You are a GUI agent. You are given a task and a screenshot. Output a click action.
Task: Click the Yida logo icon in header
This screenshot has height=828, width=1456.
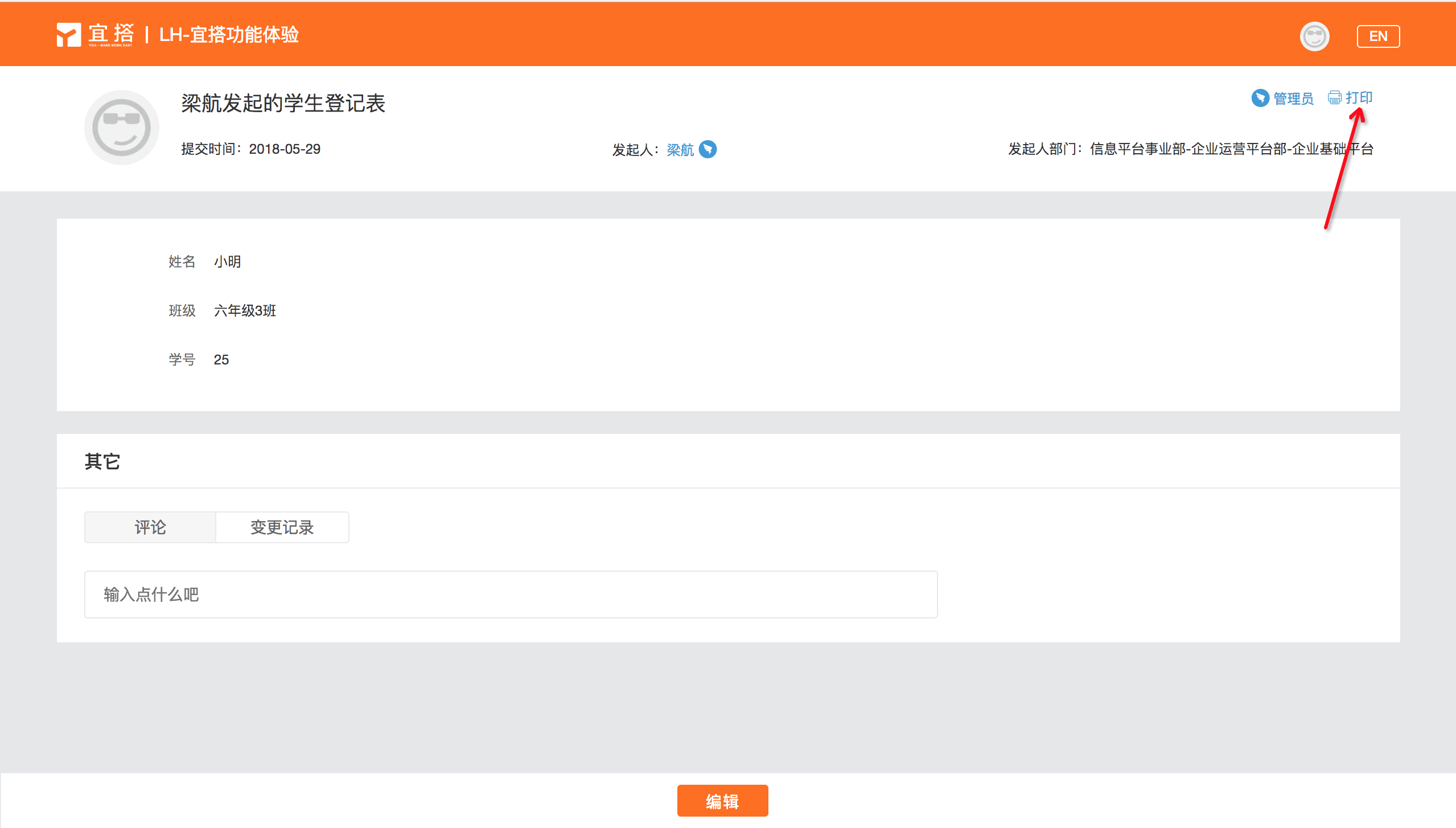pos(68,35)
